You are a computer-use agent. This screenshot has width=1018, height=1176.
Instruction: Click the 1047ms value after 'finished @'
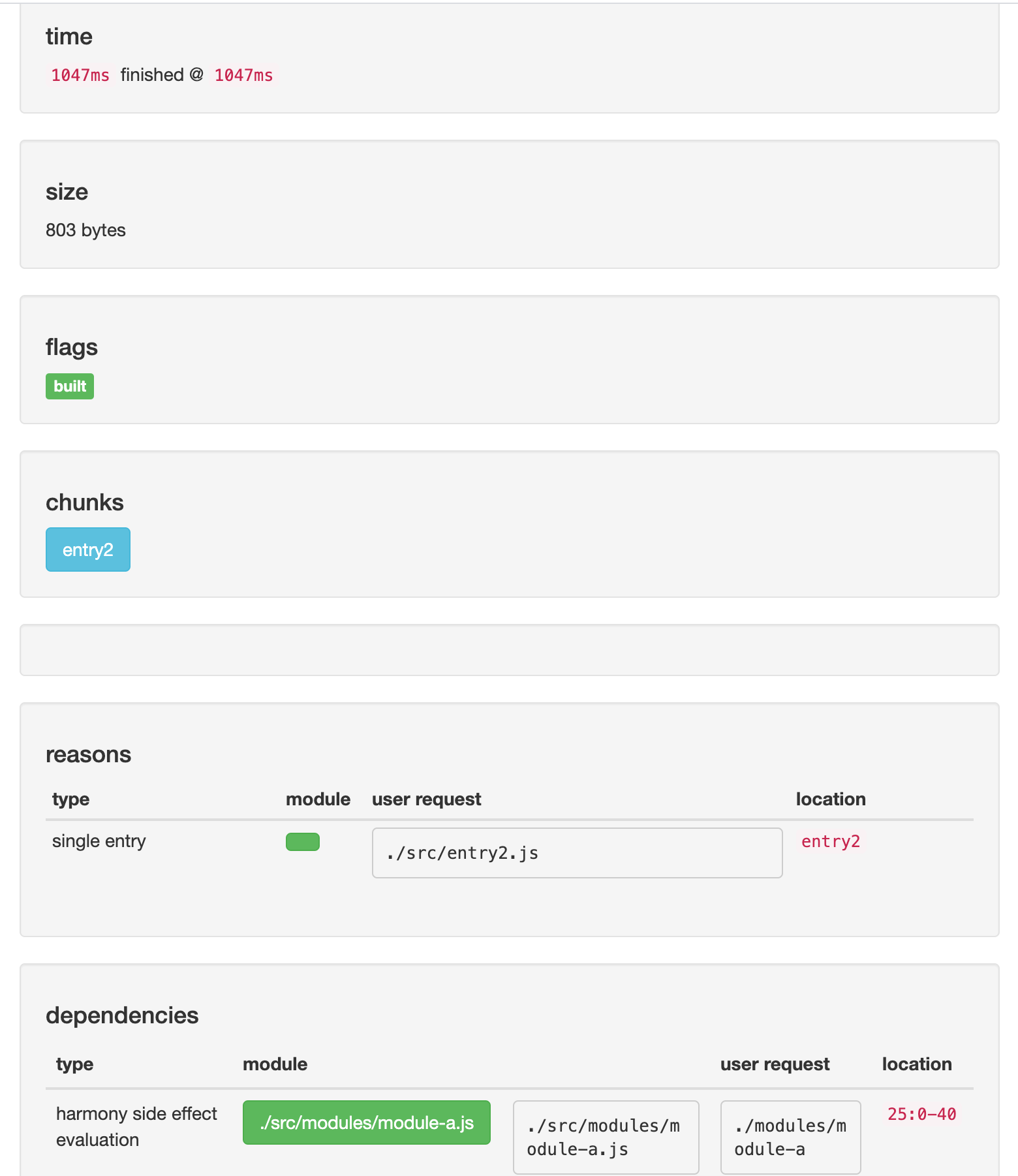[x=243, y=75]
